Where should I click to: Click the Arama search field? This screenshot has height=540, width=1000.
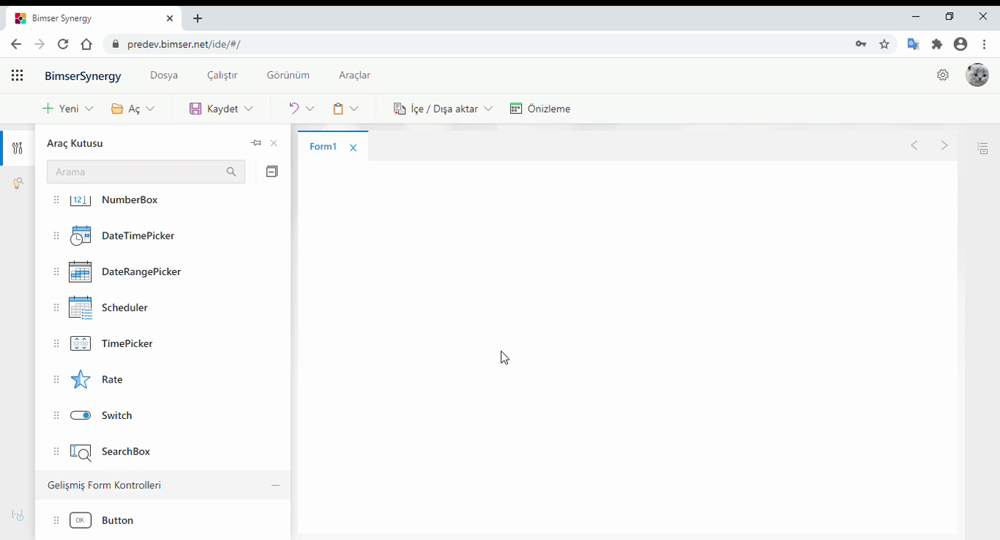click(135, 172)
